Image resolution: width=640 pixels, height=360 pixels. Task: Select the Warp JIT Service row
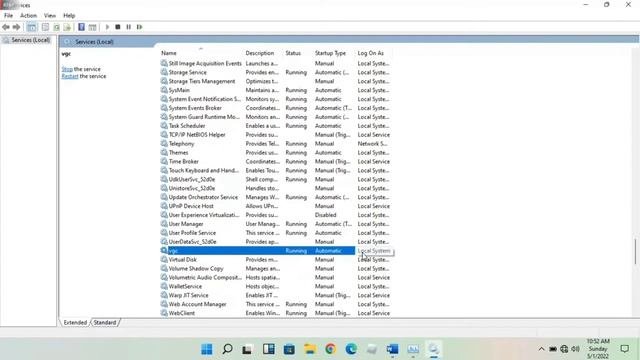[x=276, y=296]
